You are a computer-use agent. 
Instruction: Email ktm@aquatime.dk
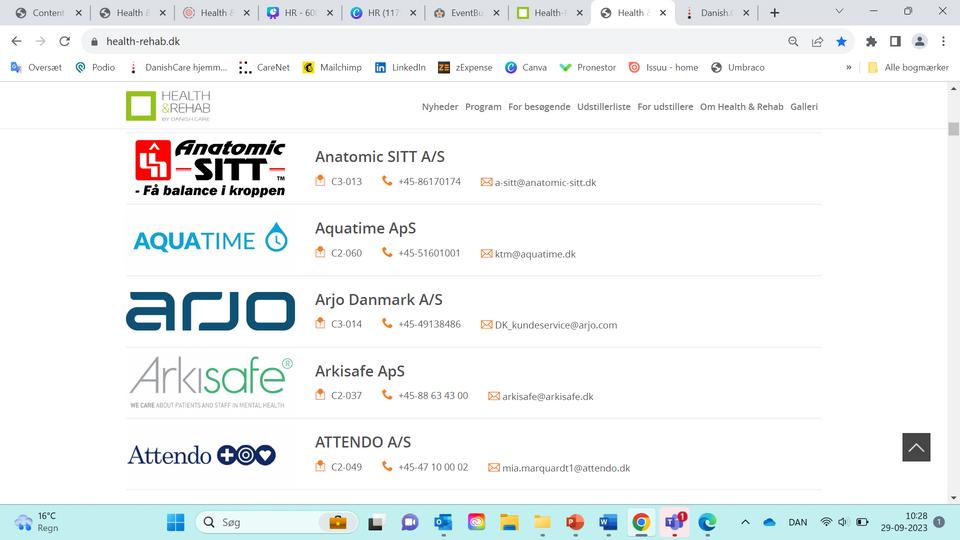point(535,254)
